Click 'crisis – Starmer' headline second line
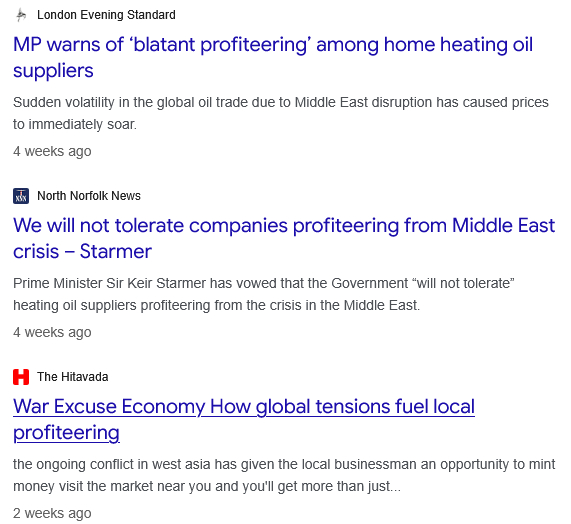Image resolution: width=571 pixels, height=524 pixels. point(82,252)
